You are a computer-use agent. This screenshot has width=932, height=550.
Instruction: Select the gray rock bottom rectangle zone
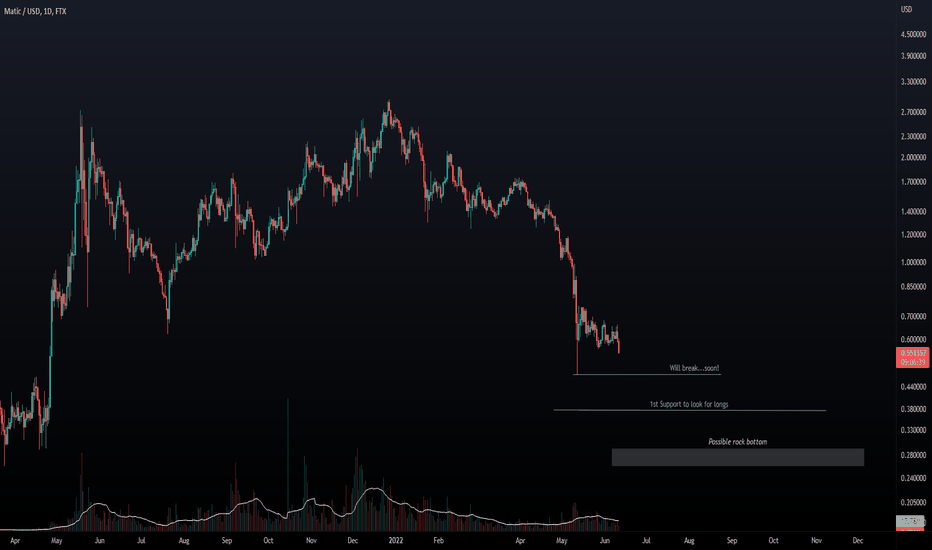pyautogui.click(x=738, y=457)
